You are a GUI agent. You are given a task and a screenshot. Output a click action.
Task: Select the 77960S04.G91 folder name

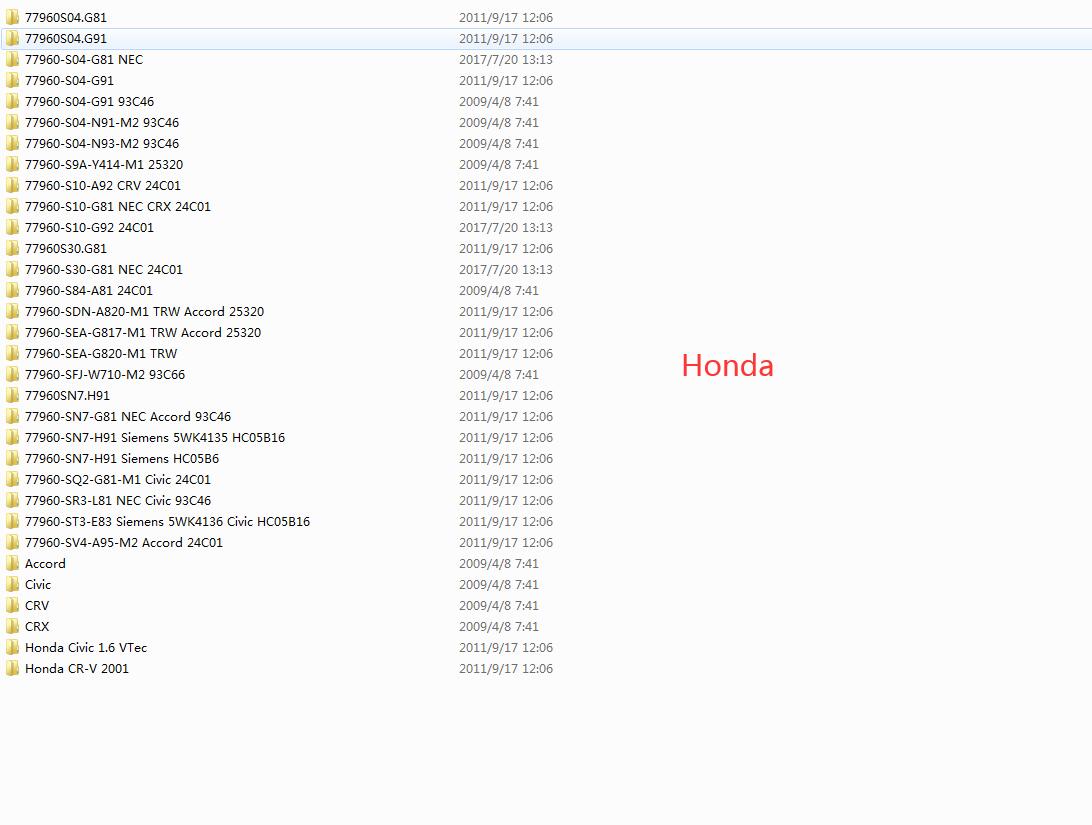[x=66, y=39]
